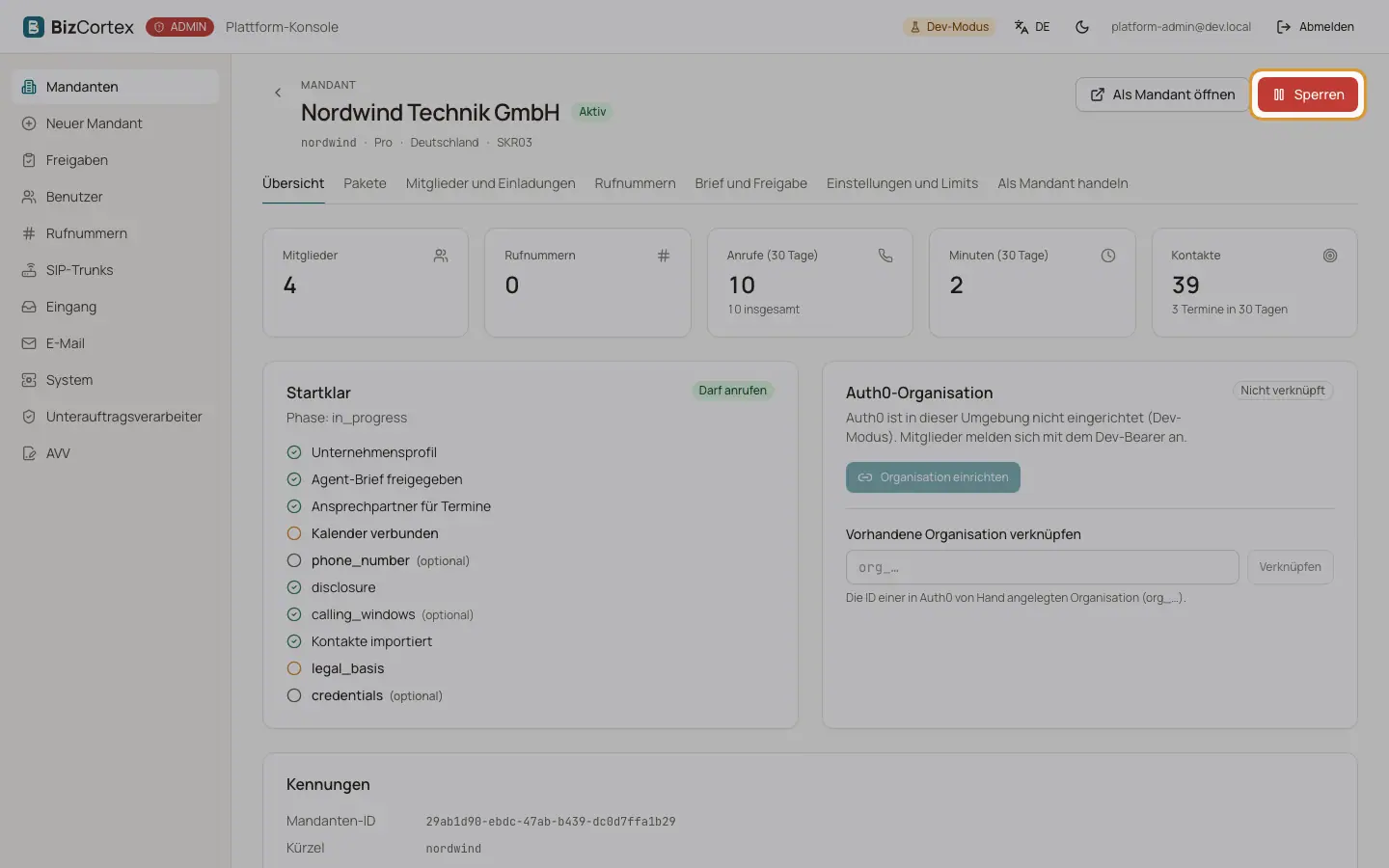This screenshot has width=1389, height=868.
Task: Click platform-admin@dev.local account text
Action: [1181, 27]
